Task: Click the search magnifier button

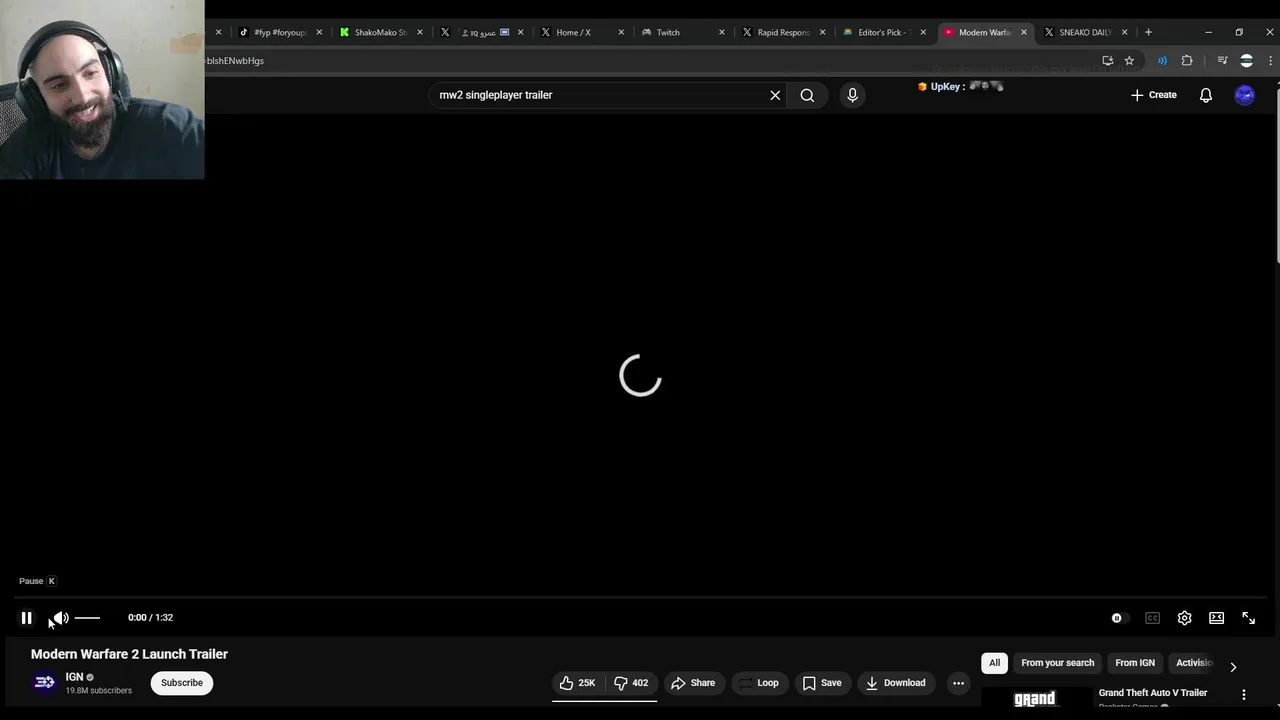Action: (807, 95)
